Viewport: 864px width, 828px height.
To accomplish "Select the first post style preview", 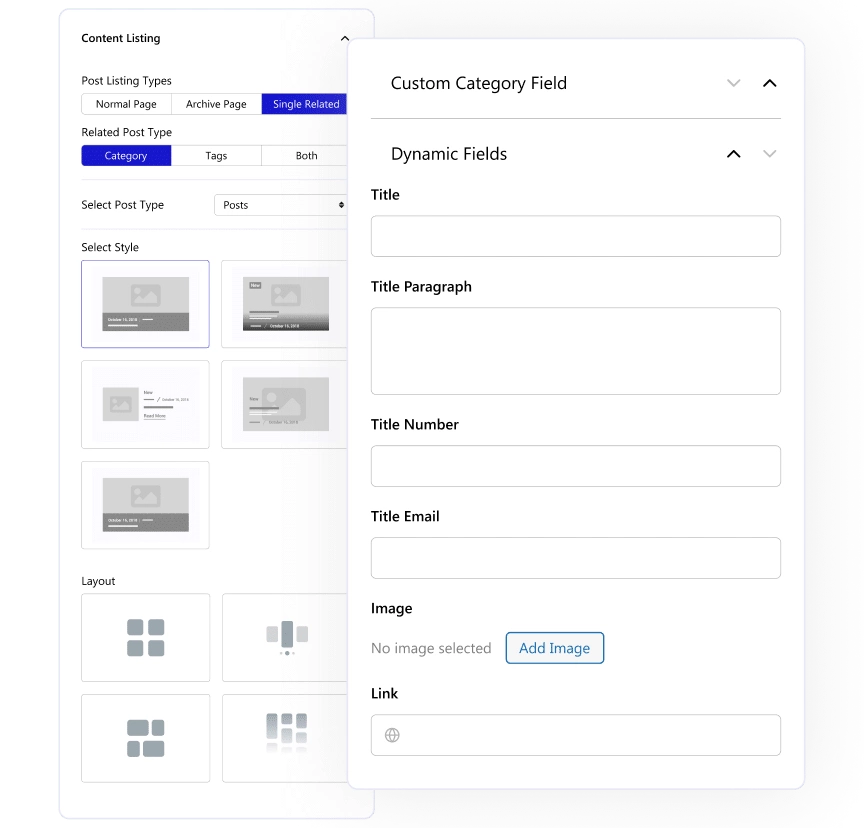I will 145,303.
